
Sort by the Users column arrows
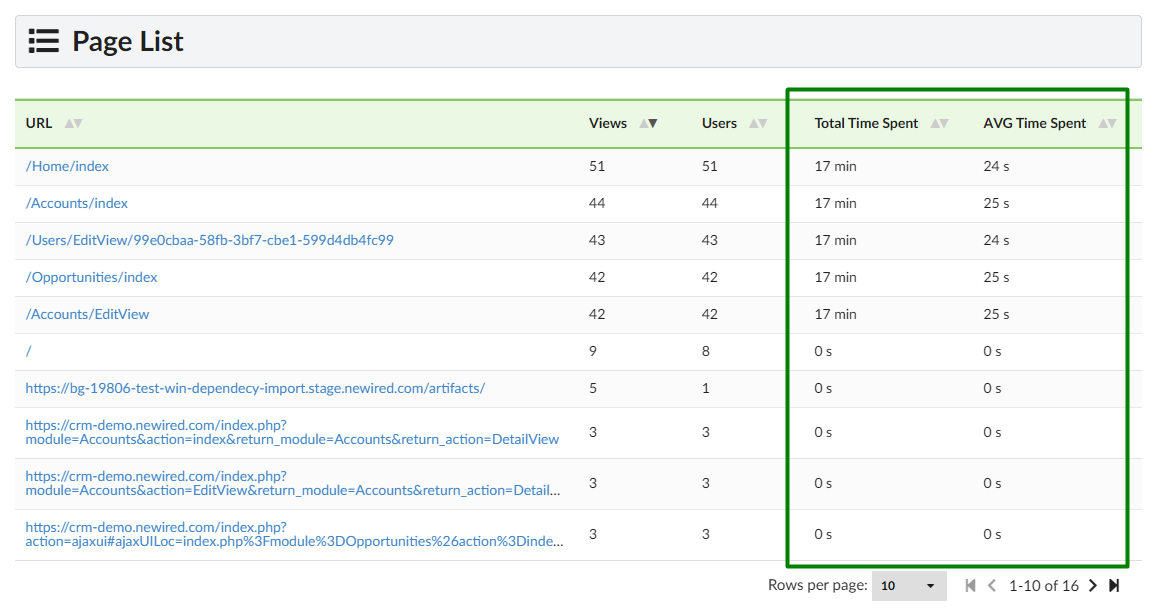(758, 124)
